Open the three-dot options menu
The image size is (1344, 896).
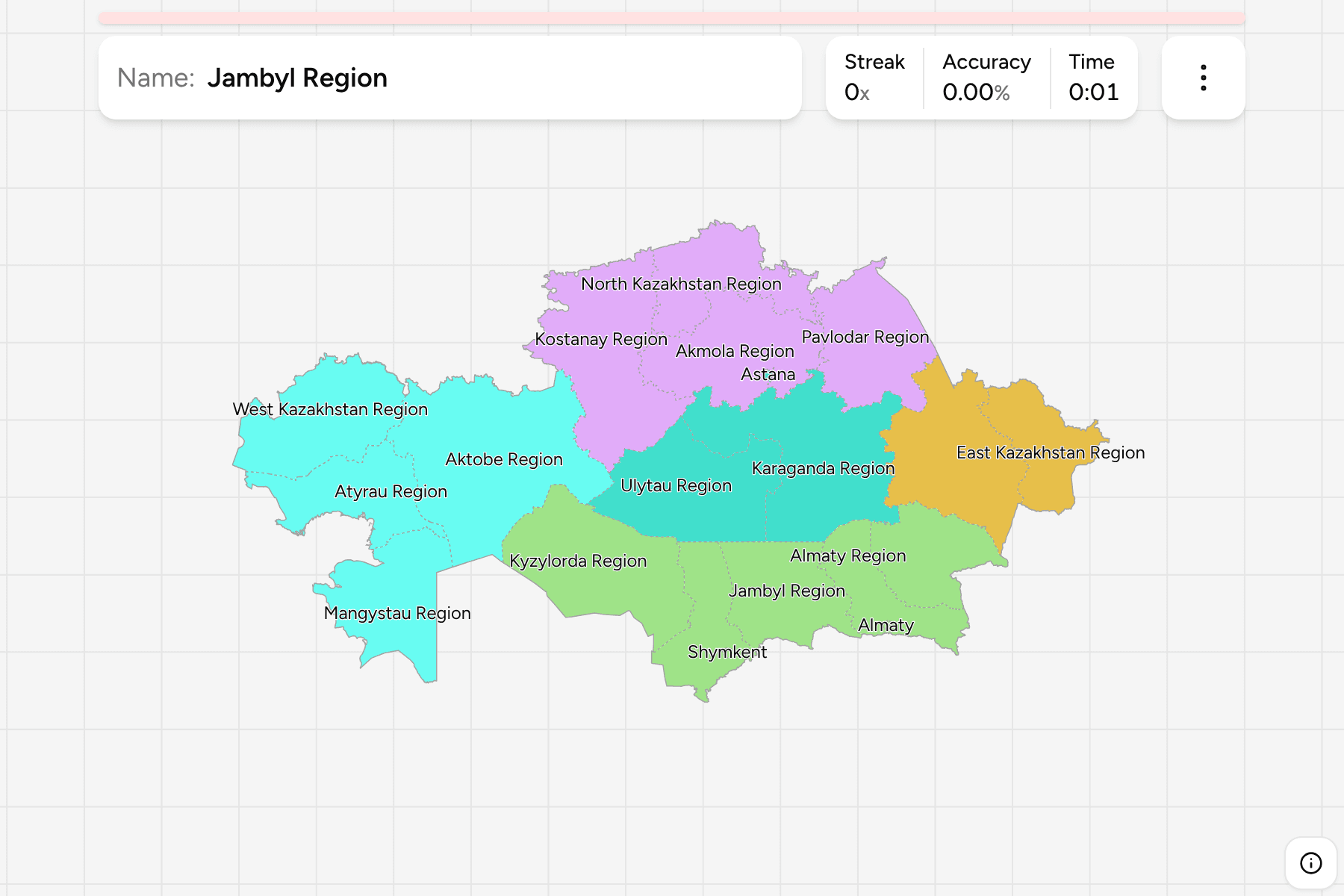pyautogui.click(x=1203, y=78)
